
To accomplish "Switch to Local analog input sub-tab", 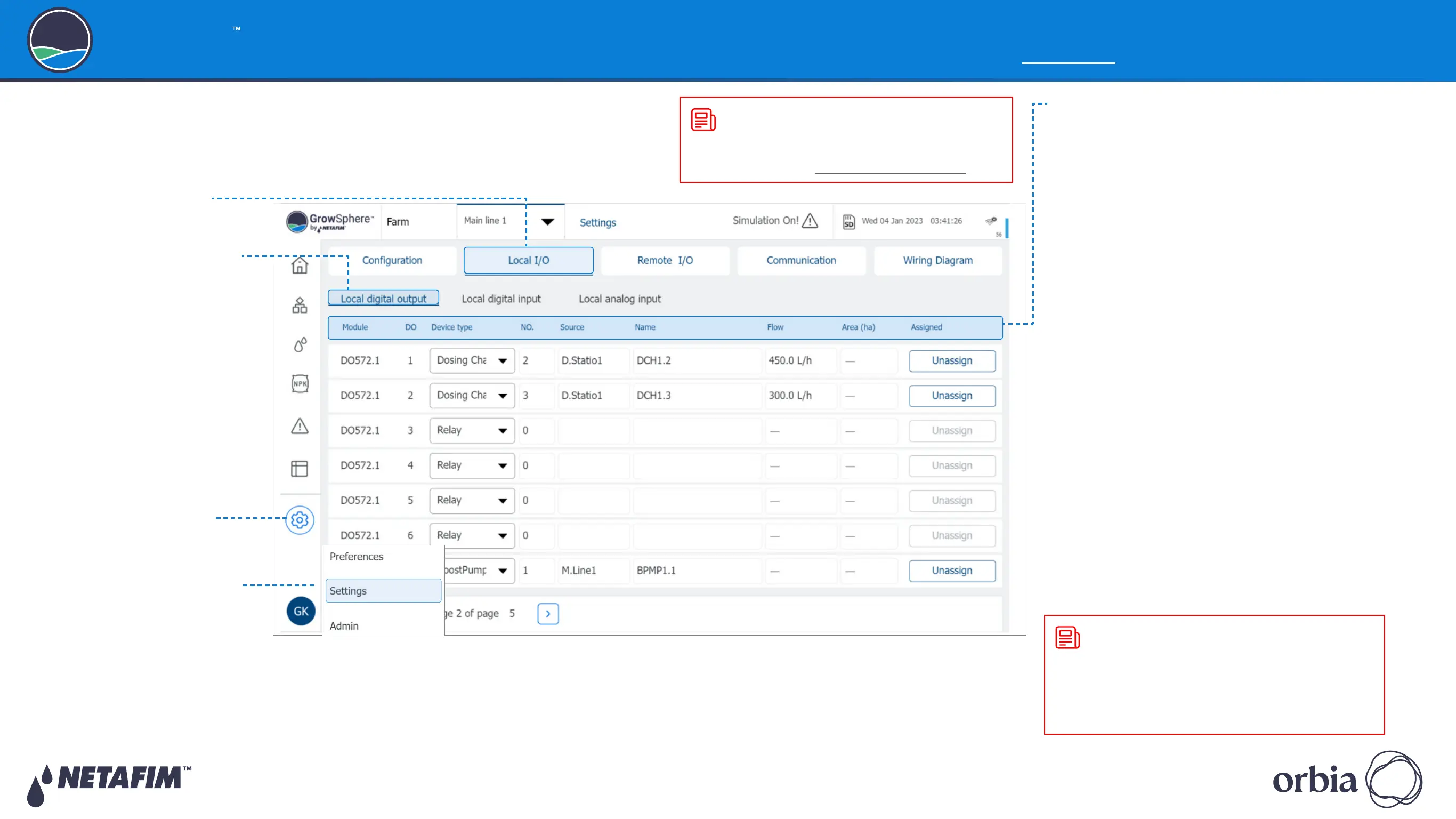I will [619, 299].
